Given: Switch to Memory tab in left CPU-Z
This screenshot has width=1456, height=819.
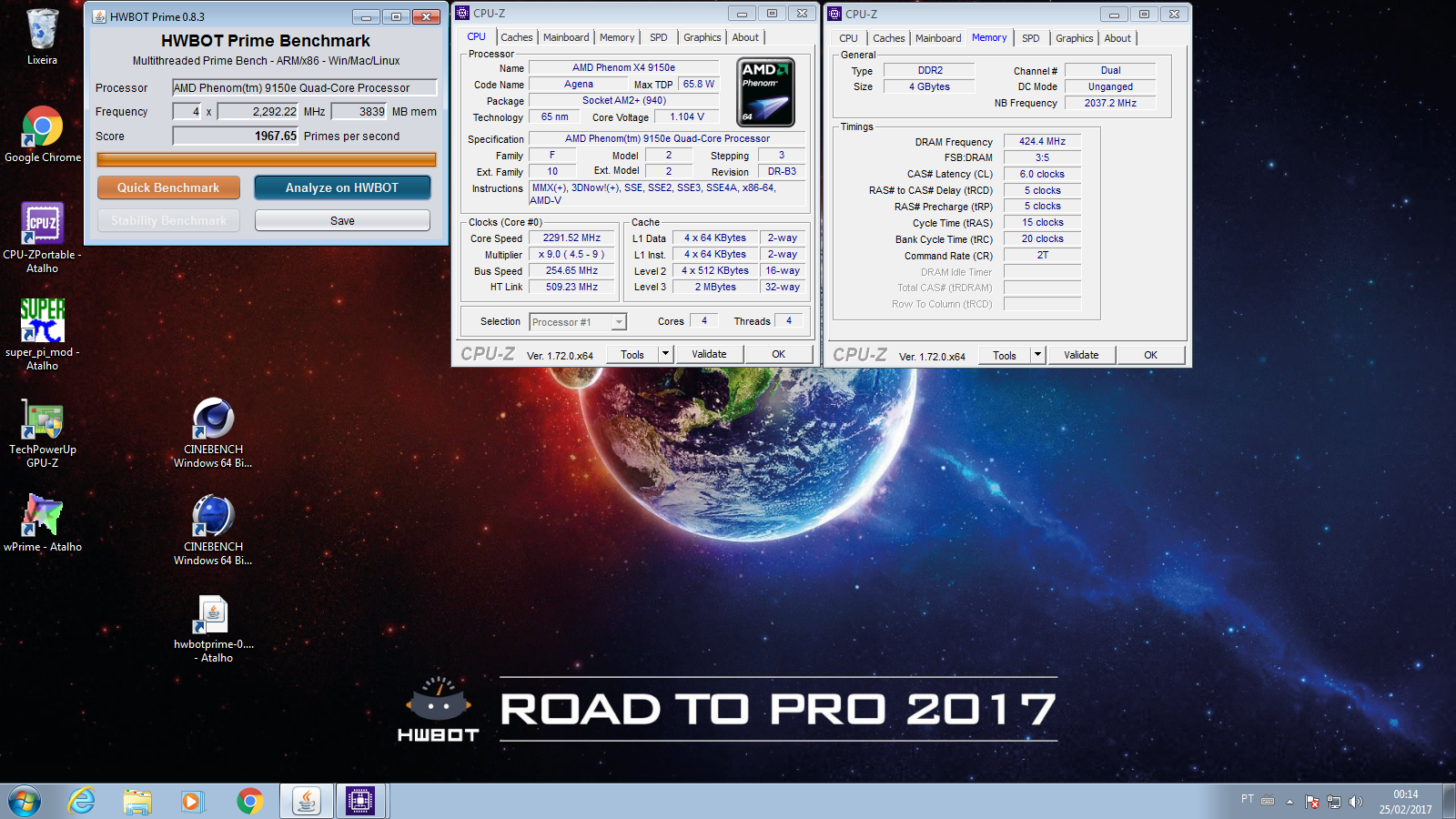Looking at the screenshot, I should click(617, 37).
